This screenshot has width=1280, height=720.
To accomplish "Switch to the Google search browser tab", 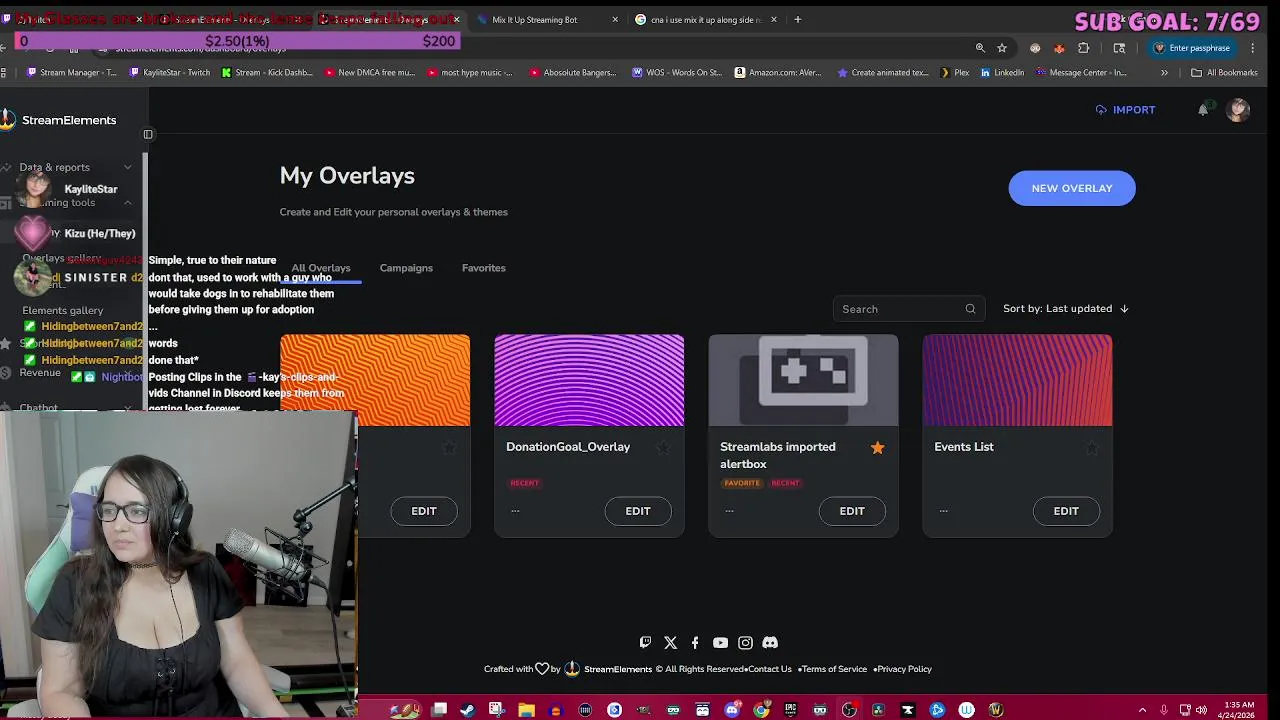I will 706,19.
